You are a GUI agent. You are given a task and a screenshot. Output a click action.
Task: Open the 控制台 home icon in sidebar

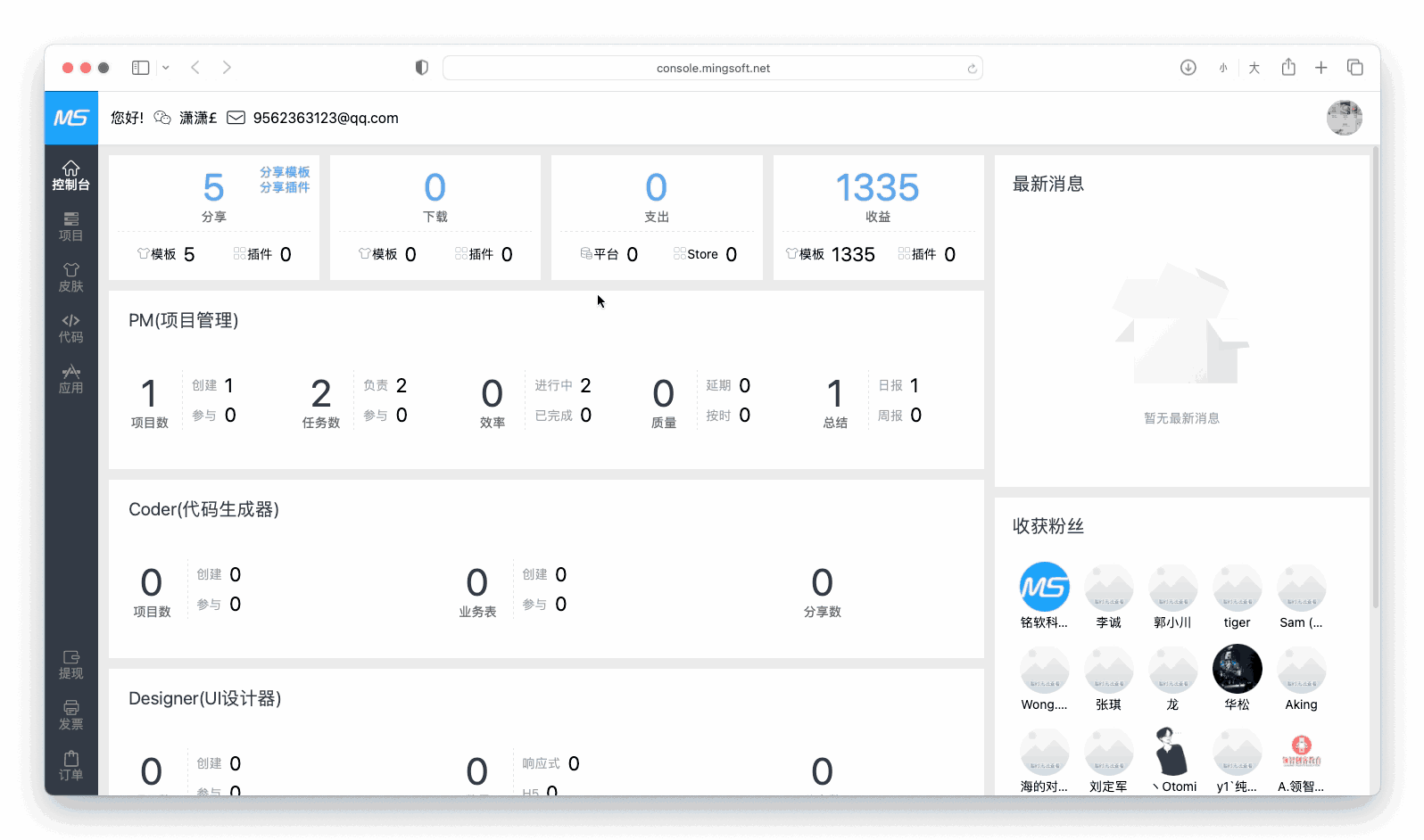coord(70,175)
